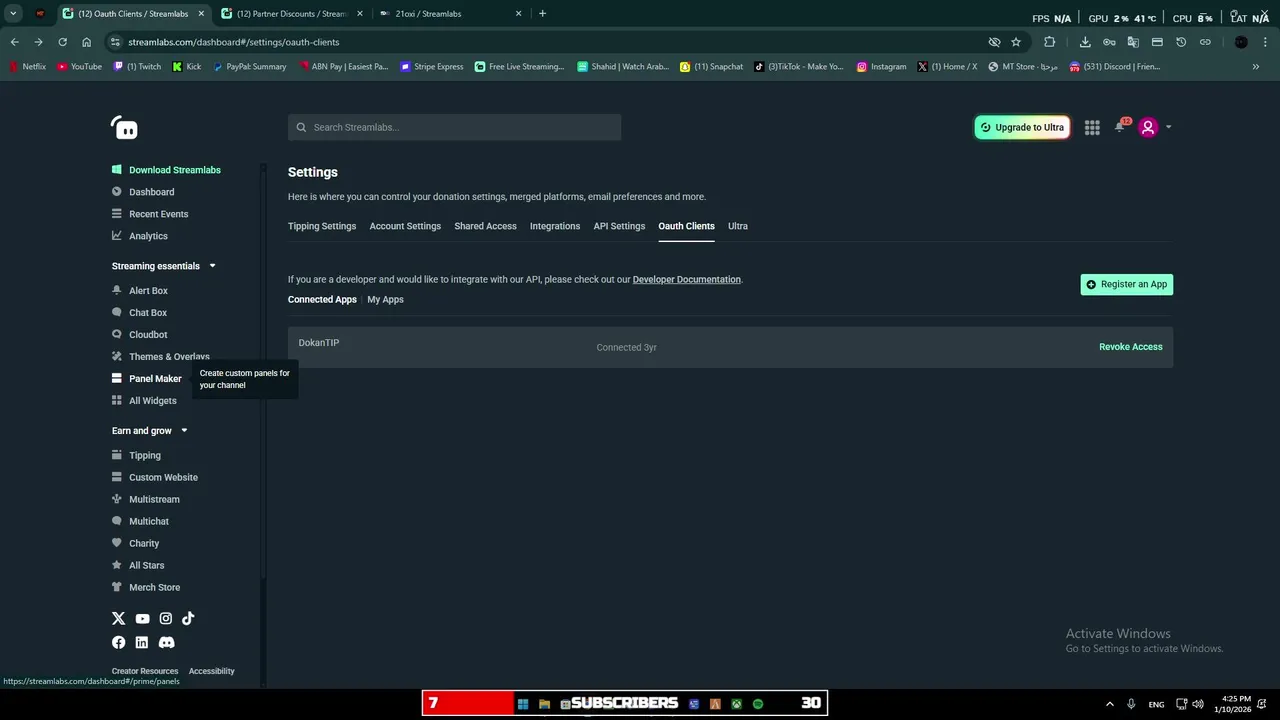Open the Ultra settings tab
The width and height of the screenshot is (1280, 720).
pyautogui.click(x=738, y=226)
